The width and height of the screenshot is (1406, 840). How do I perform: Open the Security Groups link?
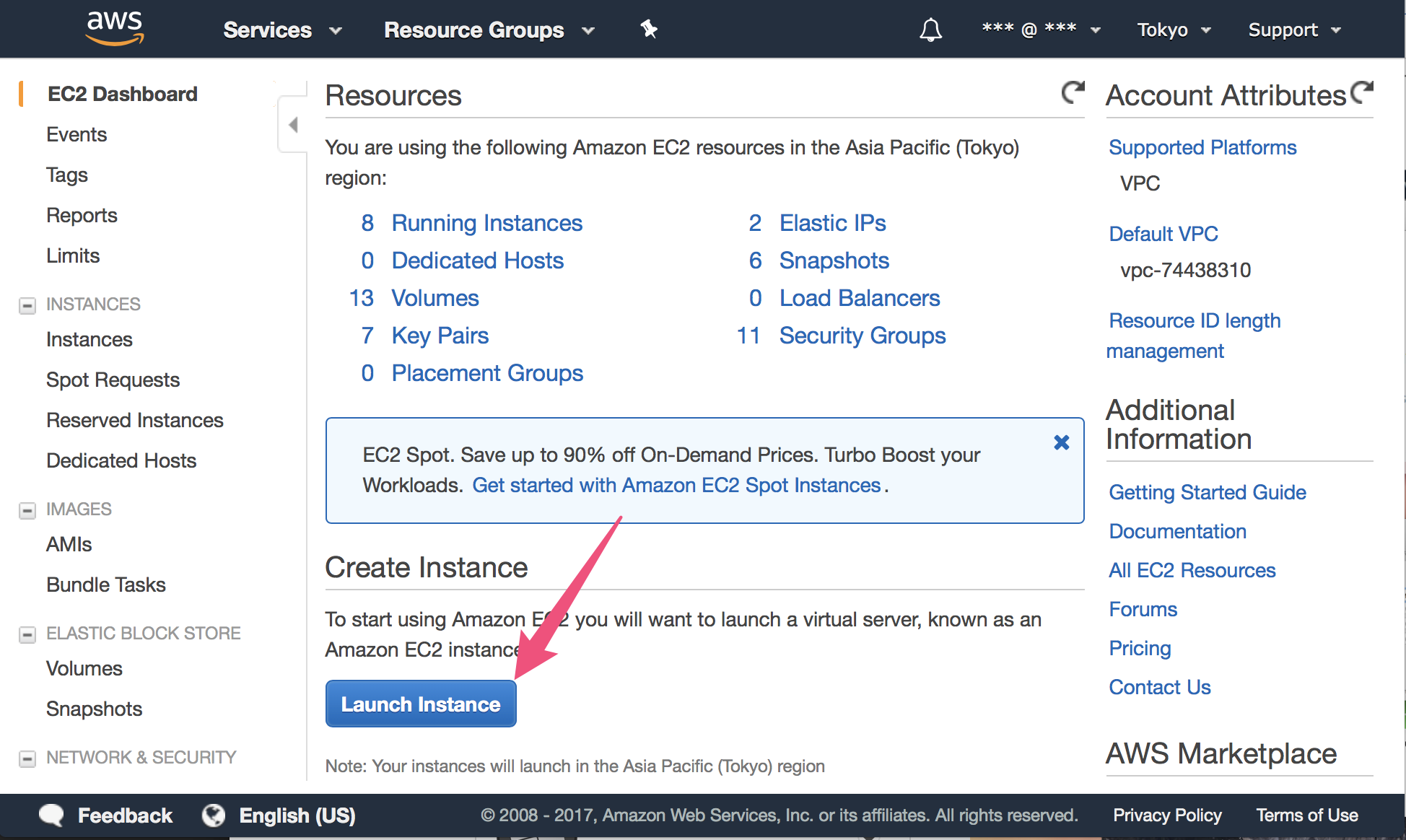click(863, 336)
